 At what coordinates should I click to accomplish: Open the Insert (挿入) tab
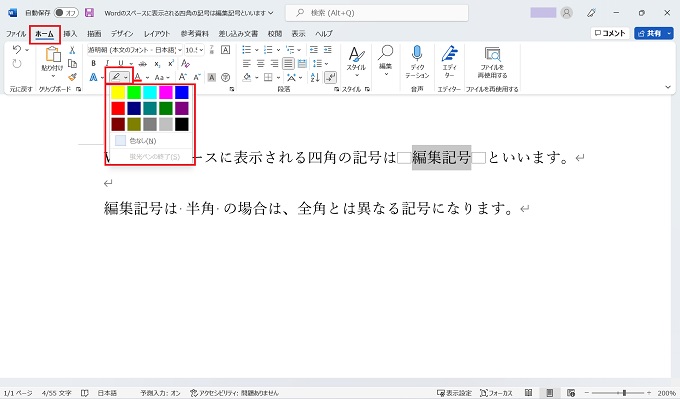70,33
